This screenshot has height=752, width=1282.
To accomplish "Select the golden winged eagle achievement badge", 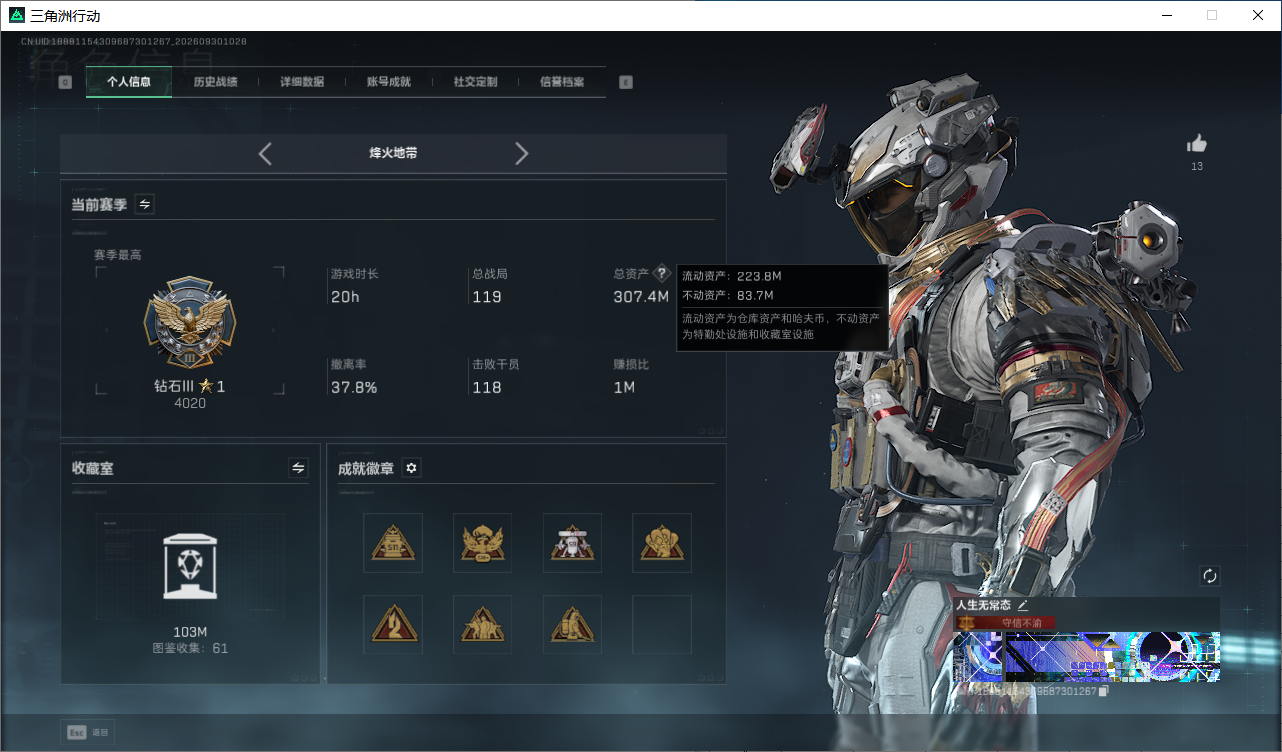I will 482,543.
